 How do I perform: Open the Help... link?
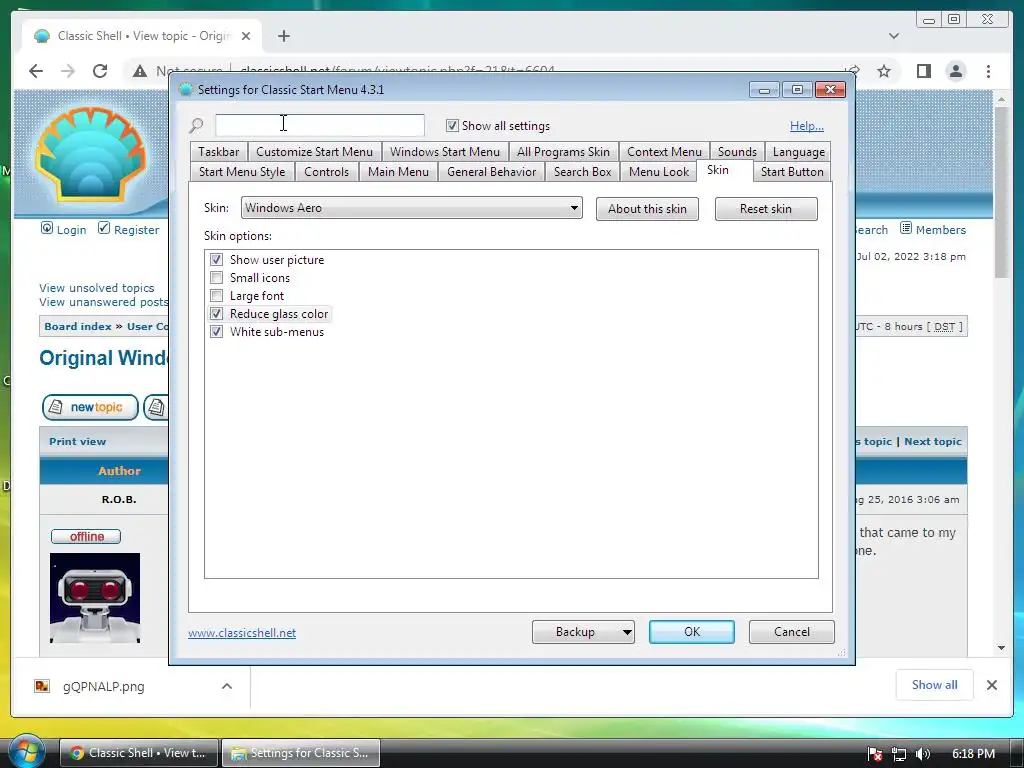coord(807,126)
